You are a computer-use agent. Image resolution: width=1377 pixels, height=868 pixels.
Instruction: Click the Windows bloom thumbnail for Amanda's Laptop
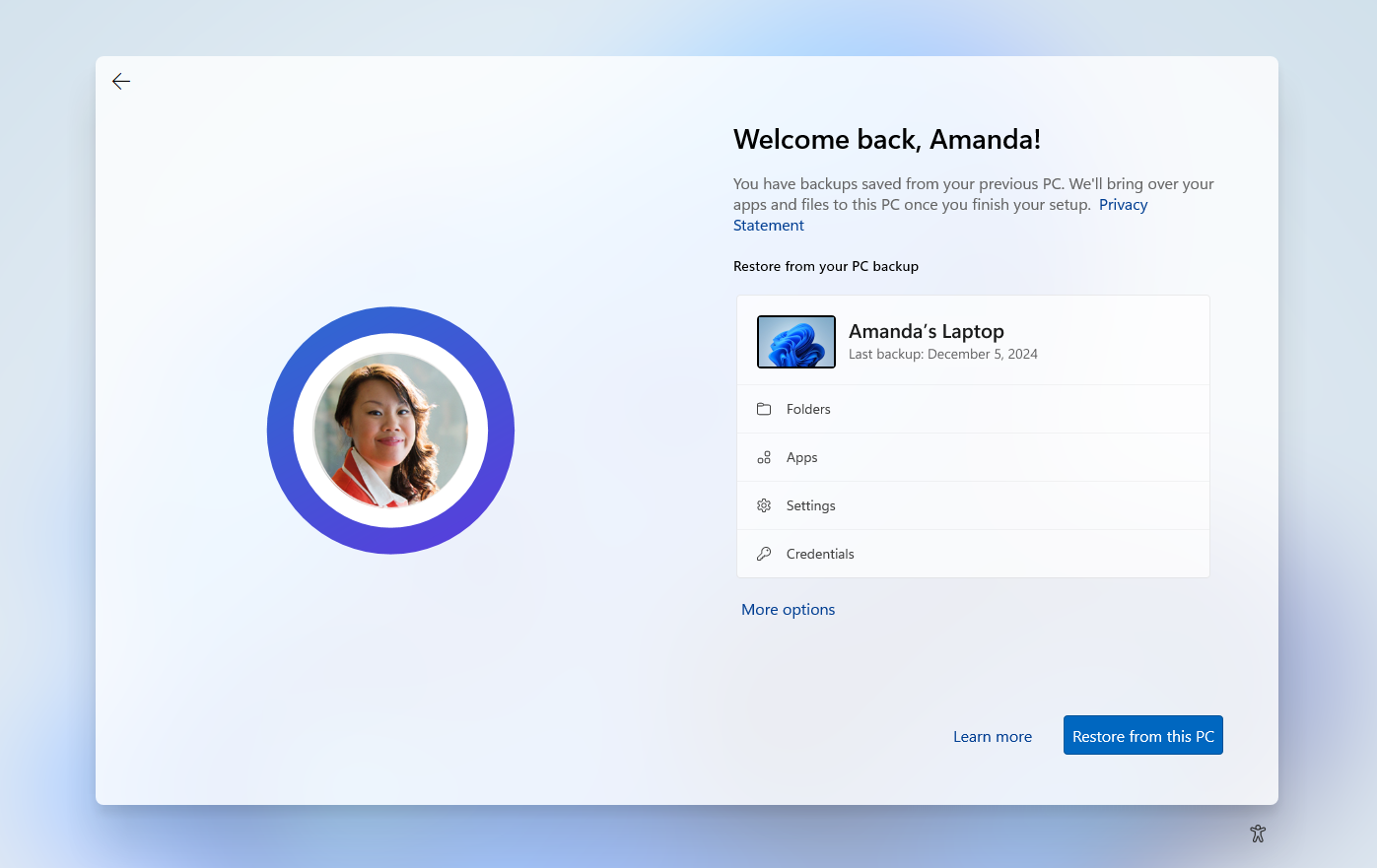pyautogui.click(x=795, y=341)
